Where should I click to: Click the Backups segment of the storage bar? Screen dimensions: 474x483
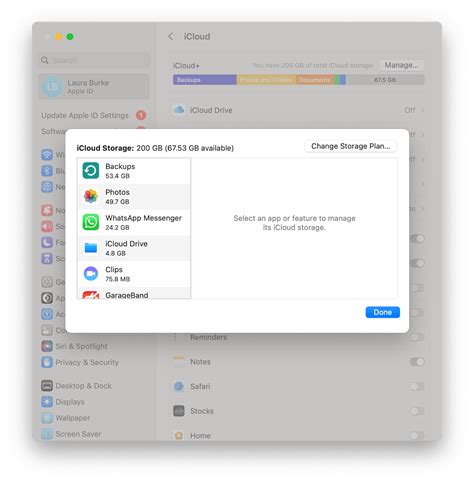point(205,80)
